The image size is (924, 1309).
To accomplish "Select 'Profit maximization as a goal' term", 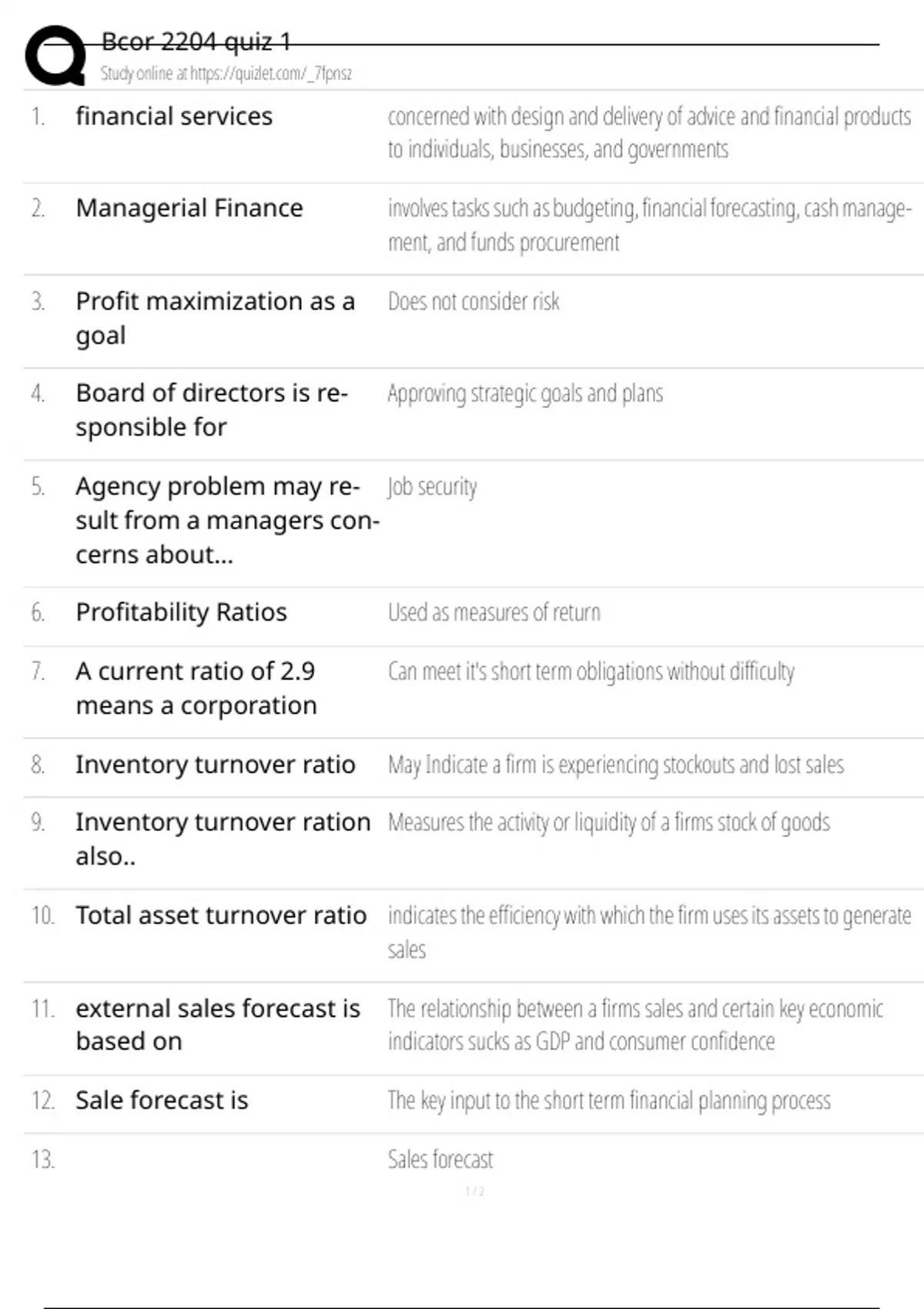I will click(215, 317).
